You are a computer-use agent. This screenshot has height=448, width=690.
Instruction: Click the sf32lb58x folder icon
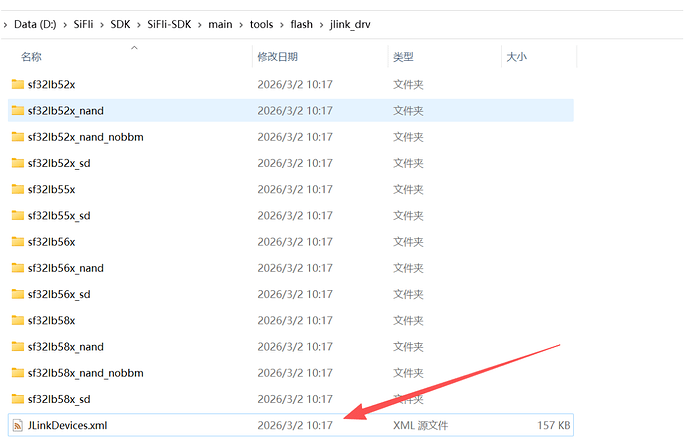click(x=18, y=320)
